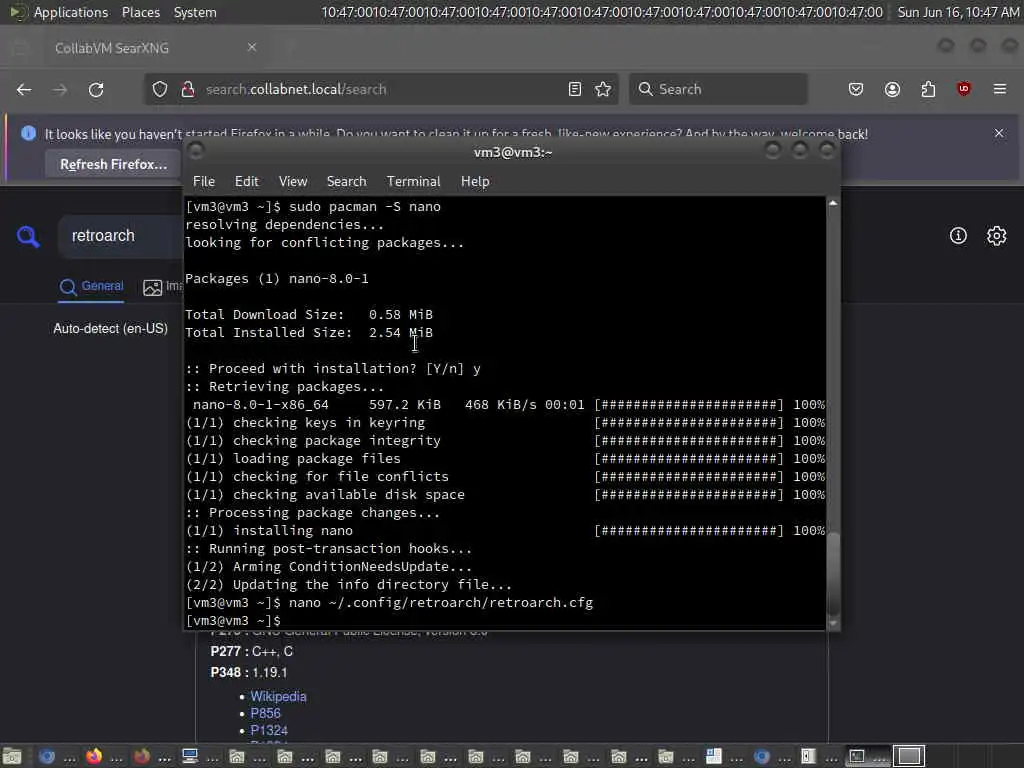Bookmark this page with the star icon
Viewport: 1024px width, 768px height.
pos(603,89)
